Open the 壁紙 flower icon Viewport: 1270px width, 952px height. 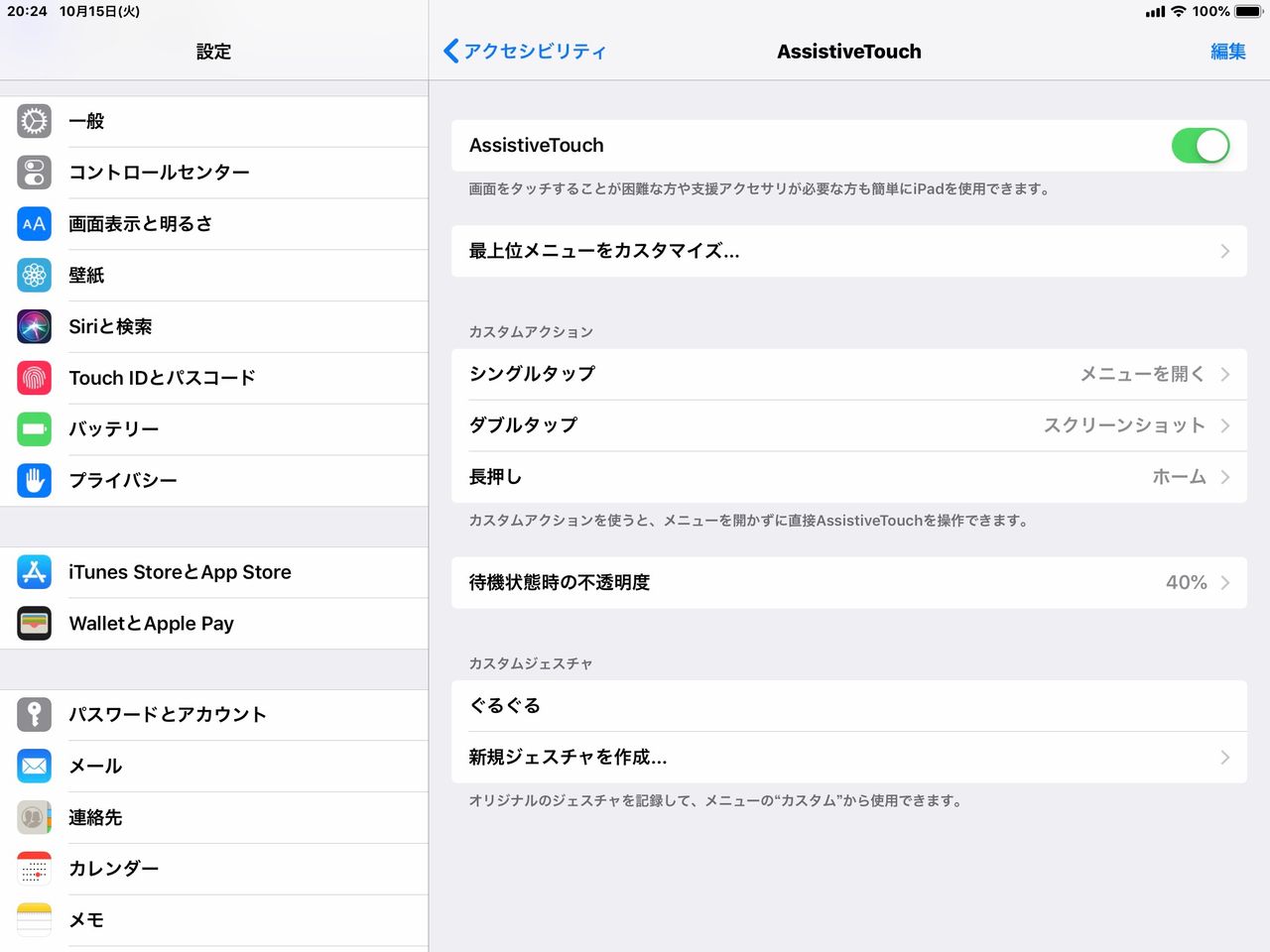click(34, 275)
